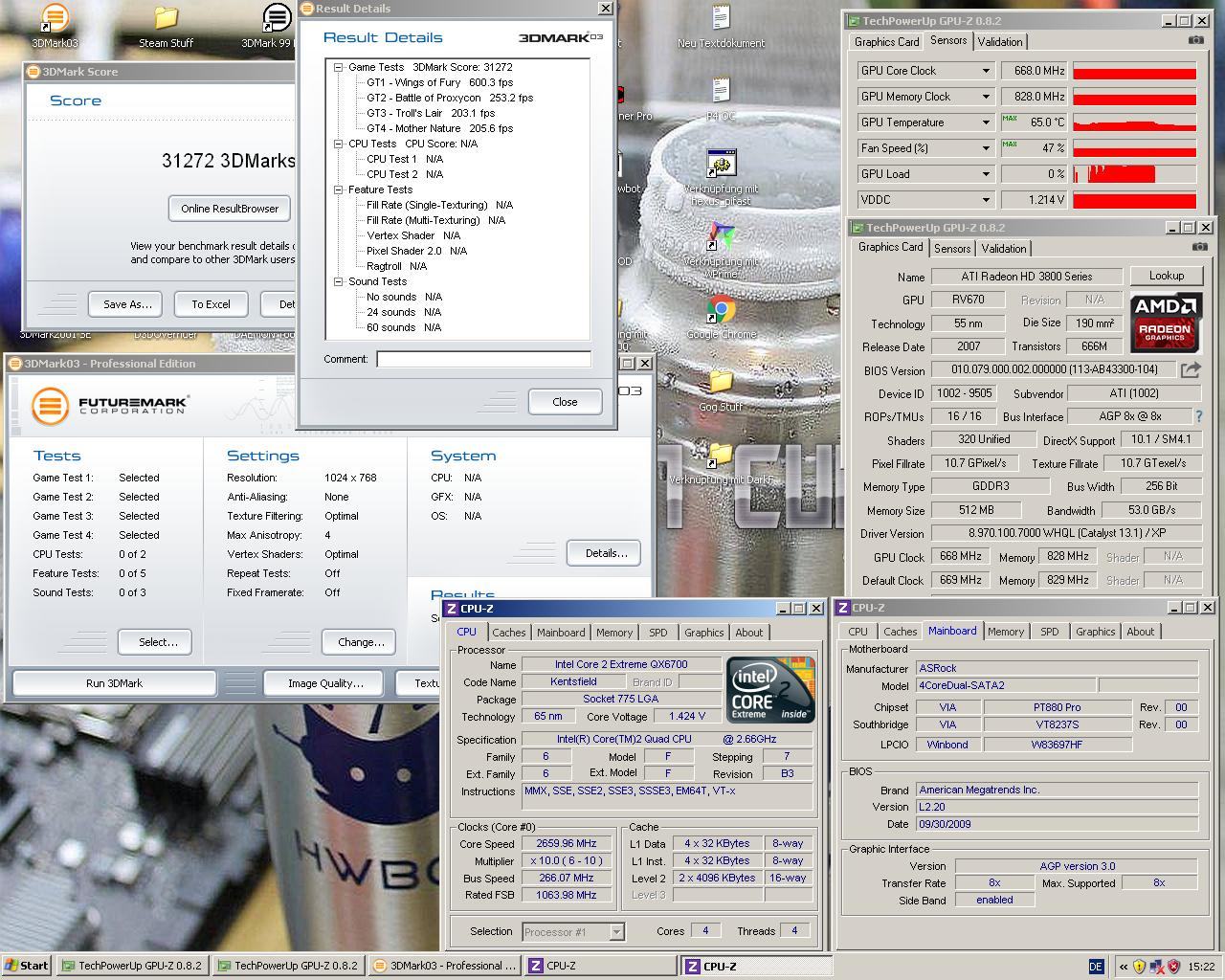
Task: Click the GPU-Z Sensors window camera screenshot icon
Action: [x=1196, y=40]
